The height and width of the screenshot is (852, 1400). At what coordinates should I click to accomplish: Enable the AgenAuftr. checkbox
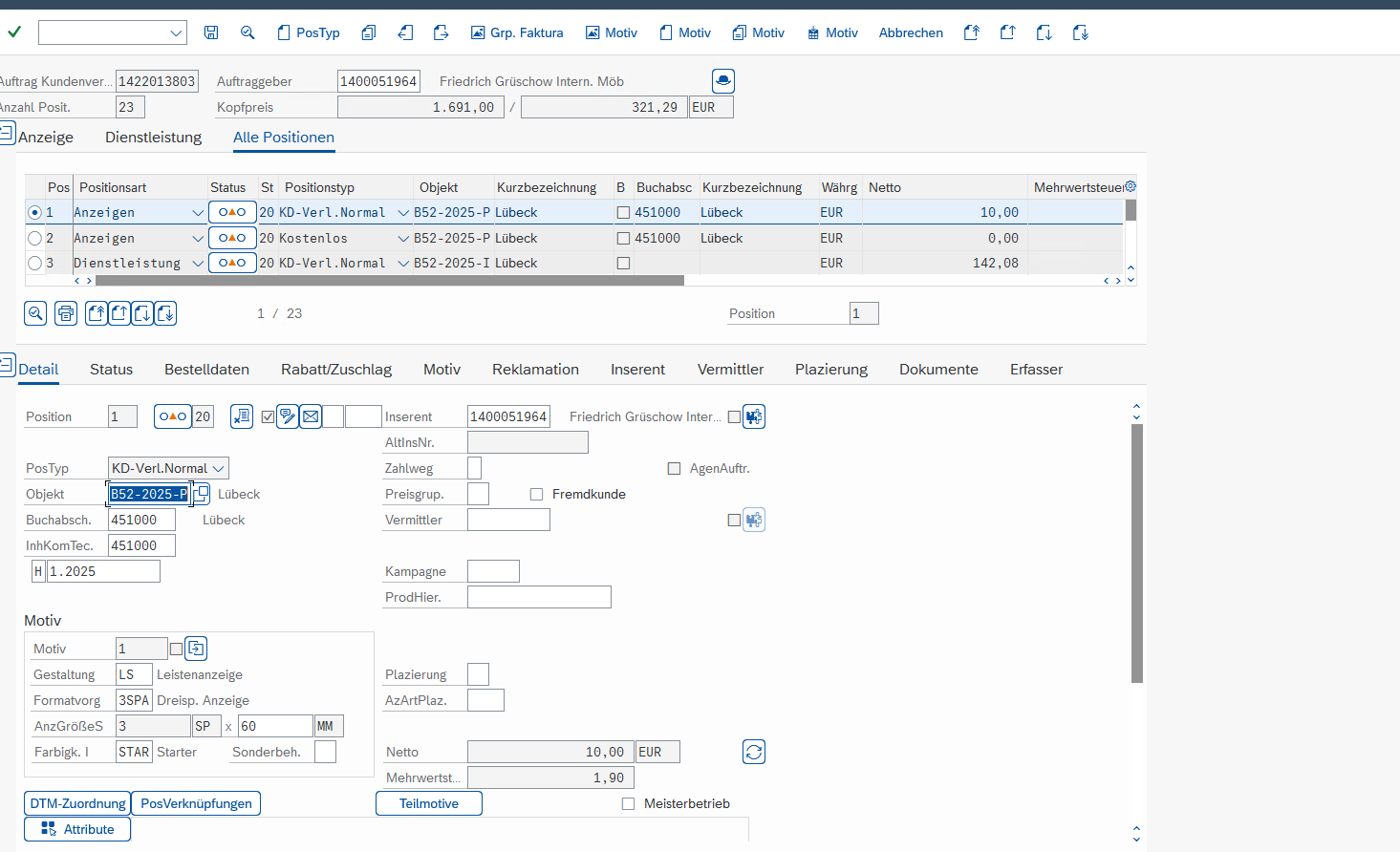click(x=674, y=468)
